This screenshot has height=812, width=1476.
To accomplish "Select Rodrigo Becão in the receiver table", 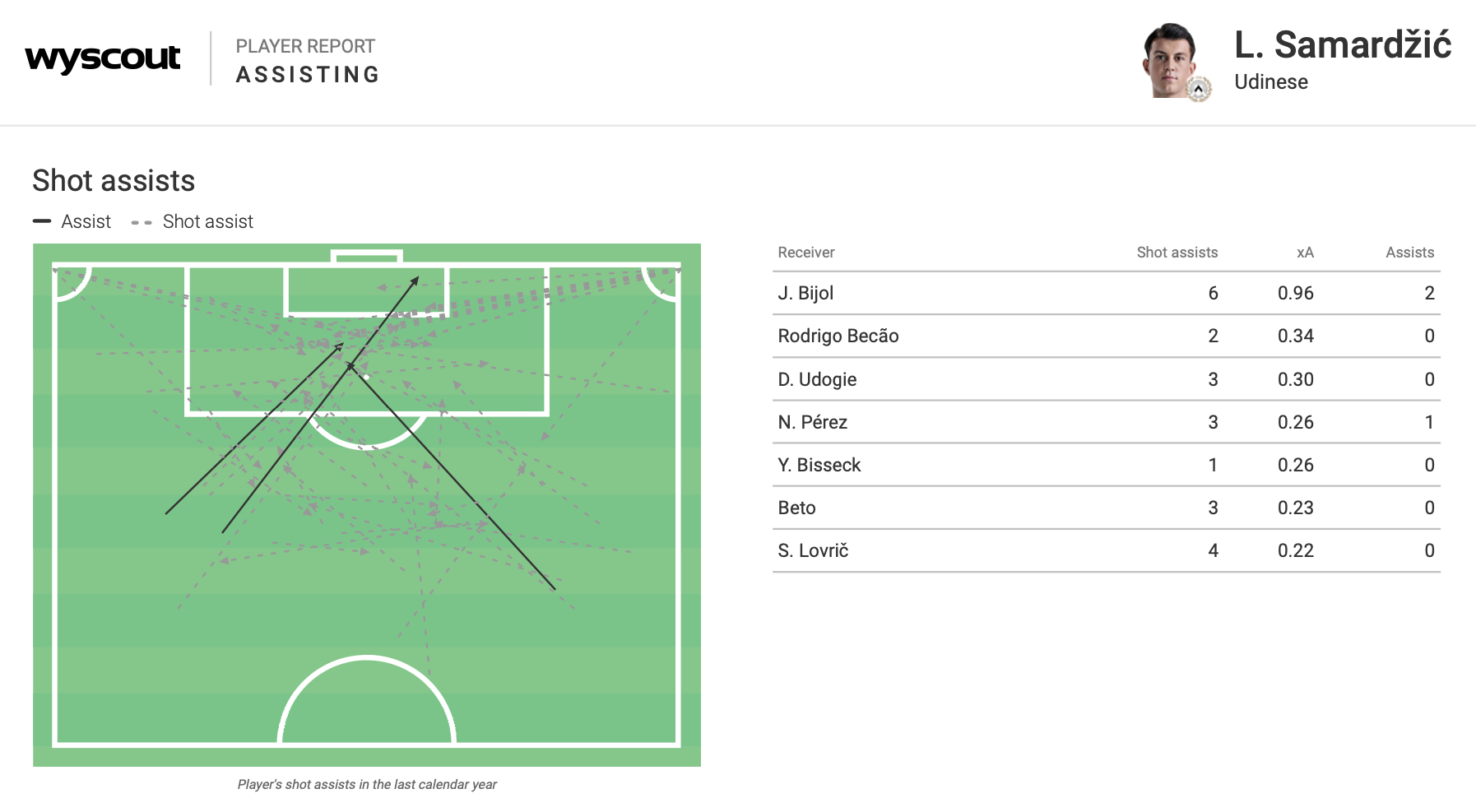I will (838, 336).
